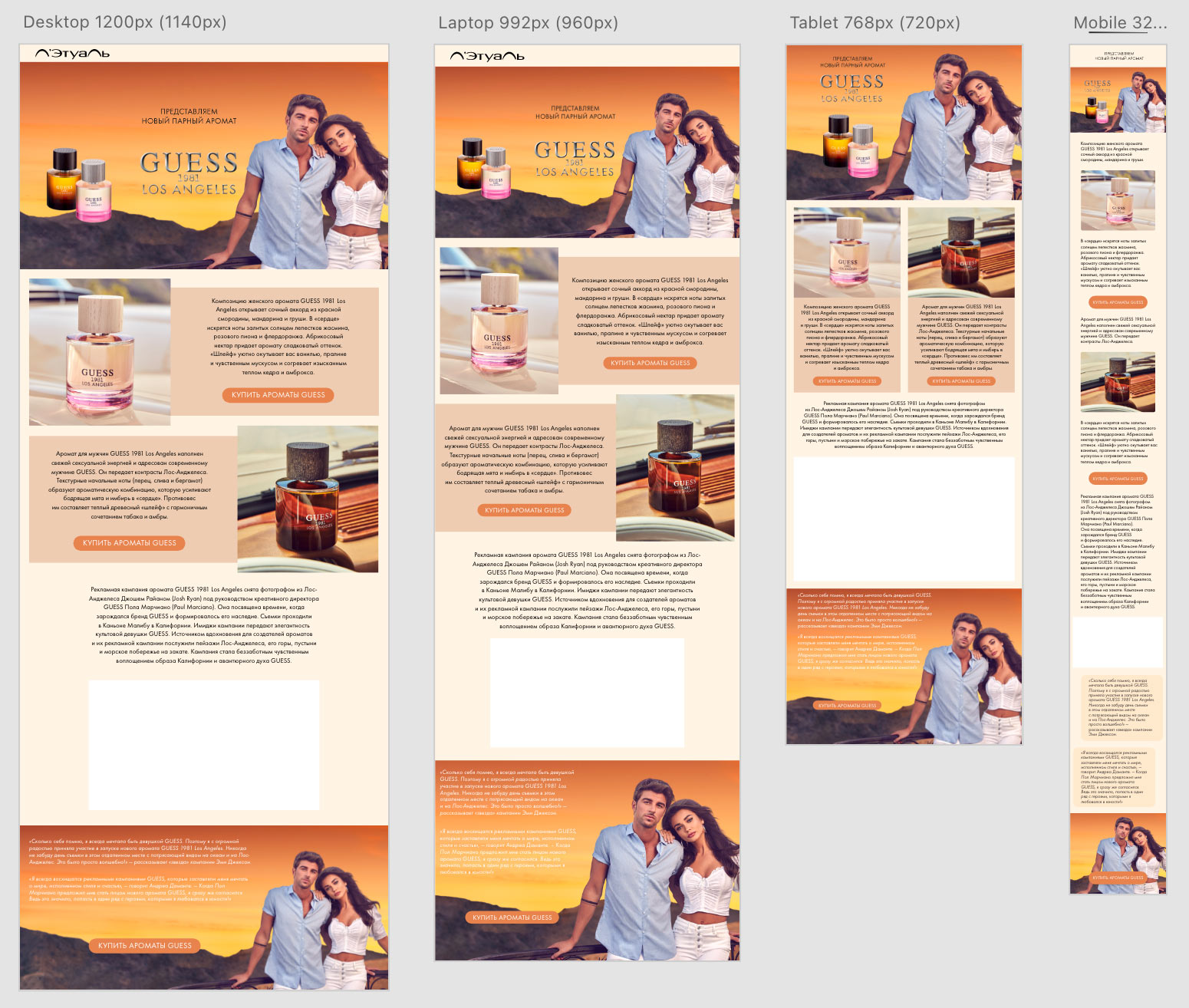The width and height of the screenshot is (1189, 1008).
Task: Click Mobile buy button below the amber perfume text
Action: coord(1118,479)
